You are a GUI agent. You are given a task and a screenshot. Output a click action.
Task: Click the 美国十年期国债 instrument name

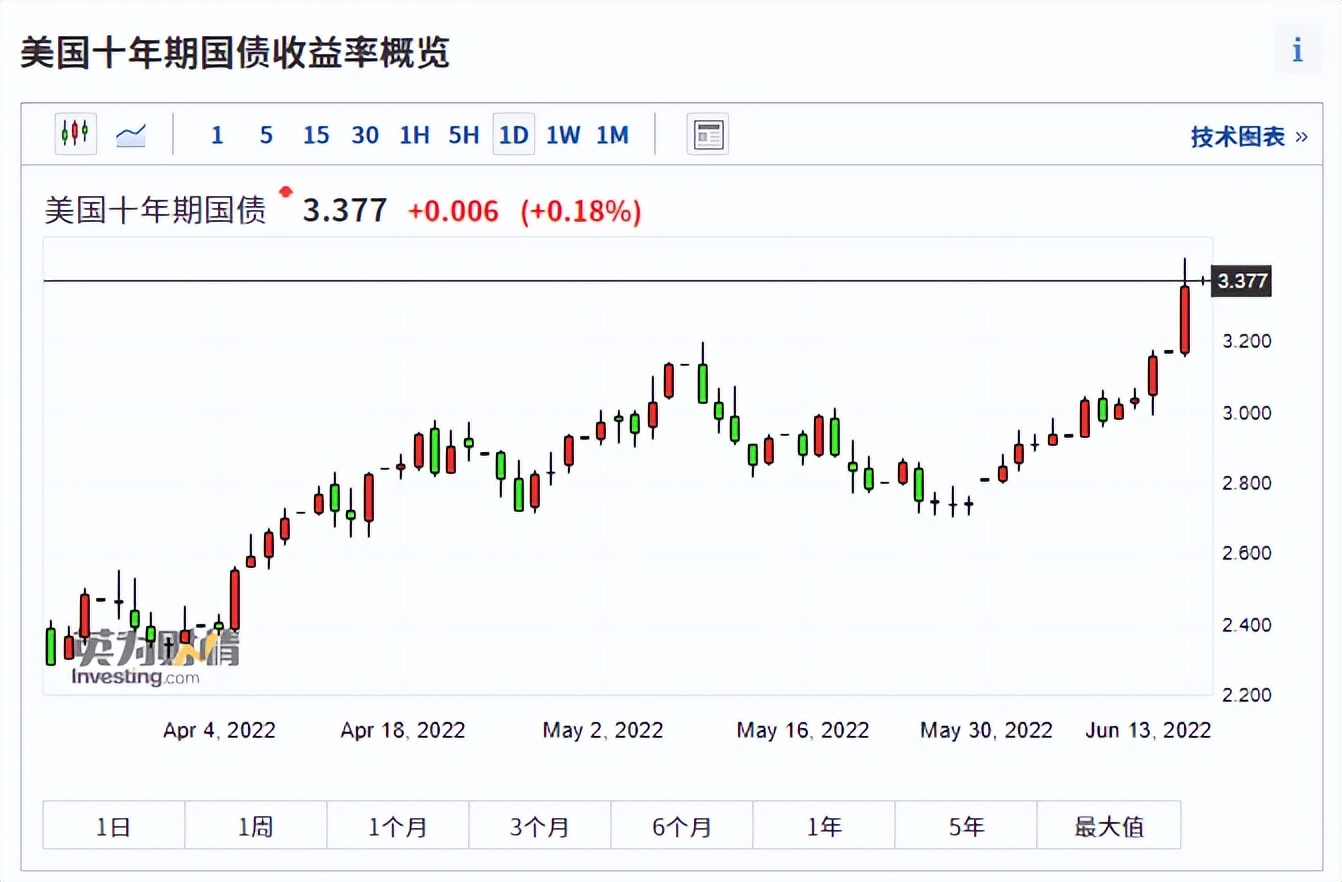point(156,211)
